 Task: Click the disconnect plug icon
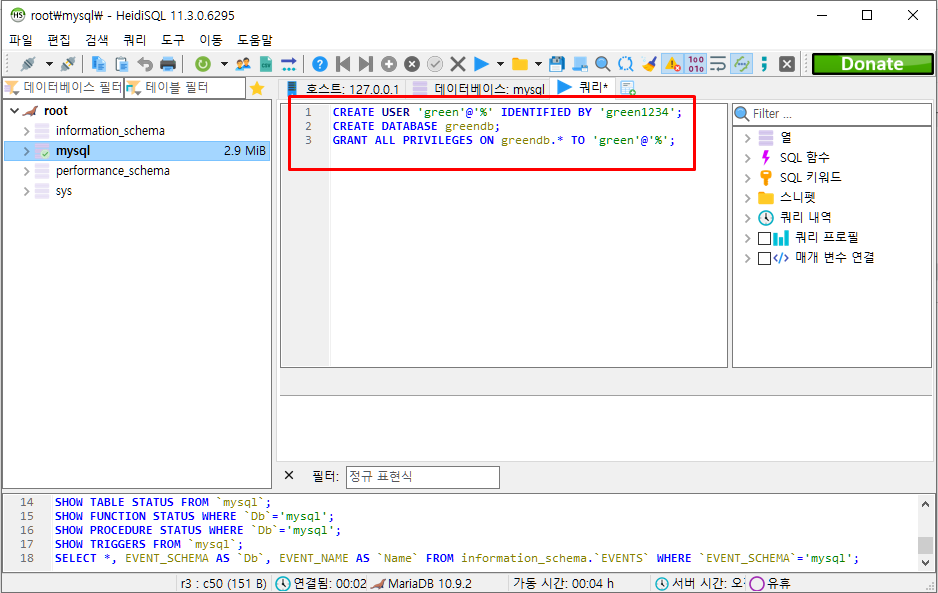68,64
